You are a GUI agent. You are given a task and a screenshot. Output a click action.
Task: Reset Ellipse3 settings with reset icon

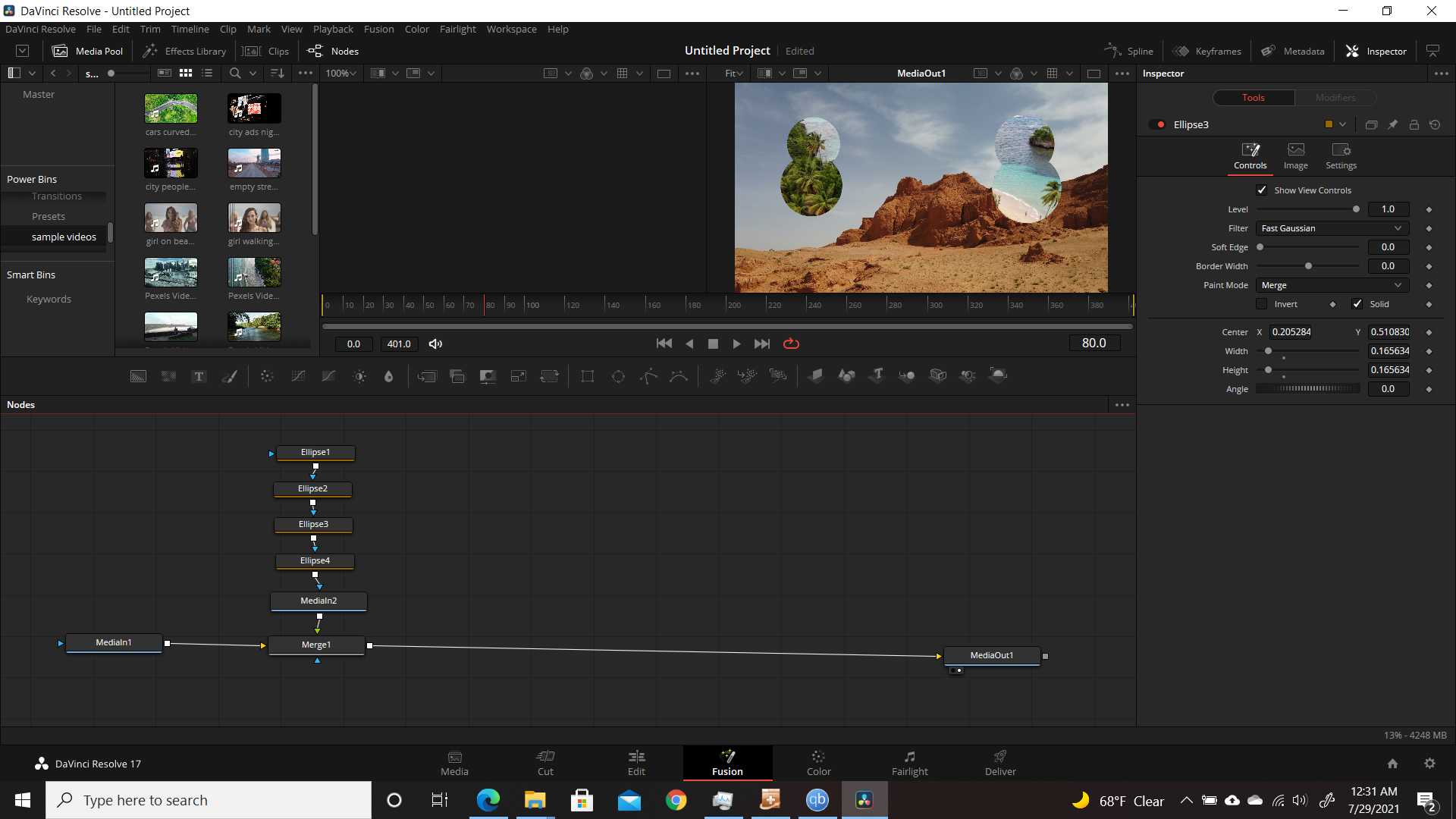(1435, 124)
